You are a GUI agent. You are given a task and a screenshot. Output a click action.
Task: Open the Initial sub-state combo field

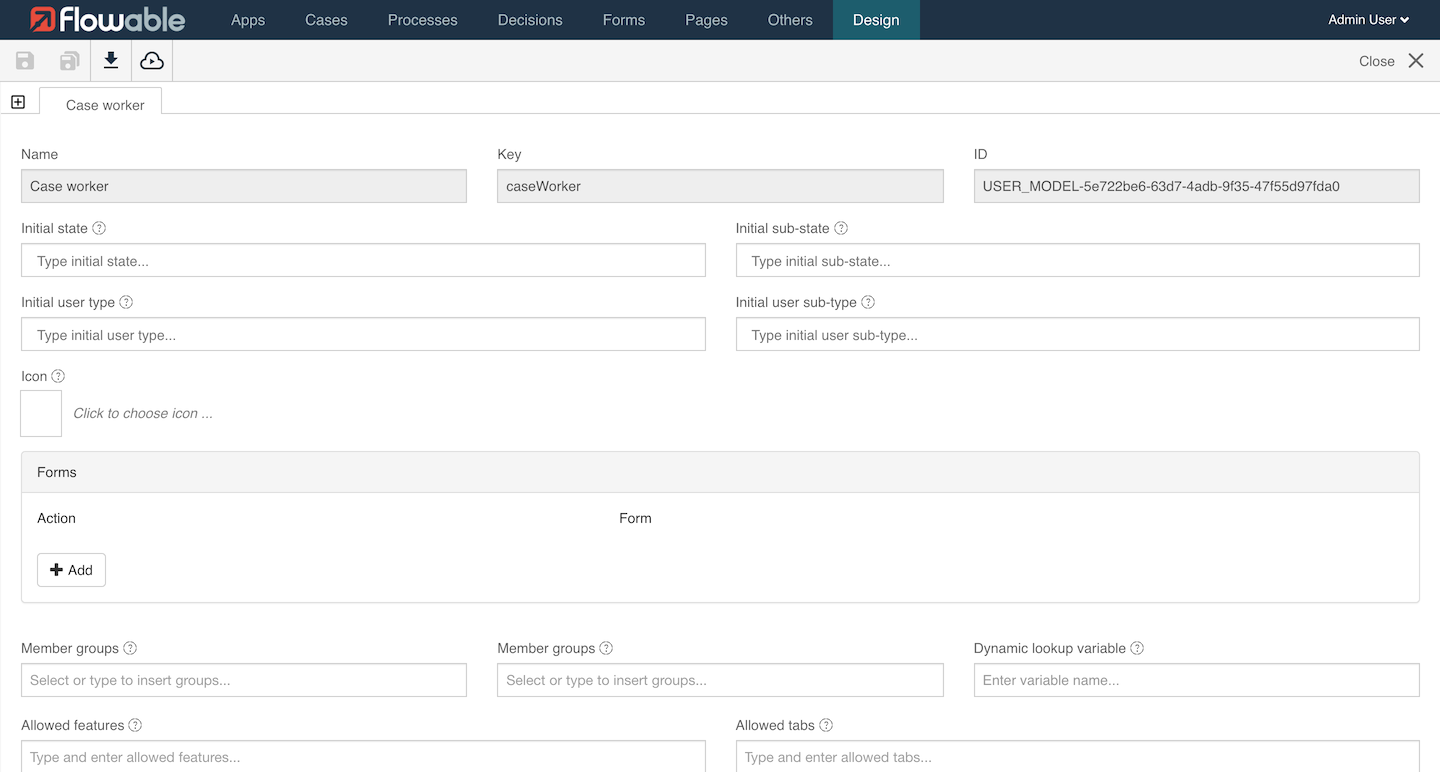coord(1077,261)
